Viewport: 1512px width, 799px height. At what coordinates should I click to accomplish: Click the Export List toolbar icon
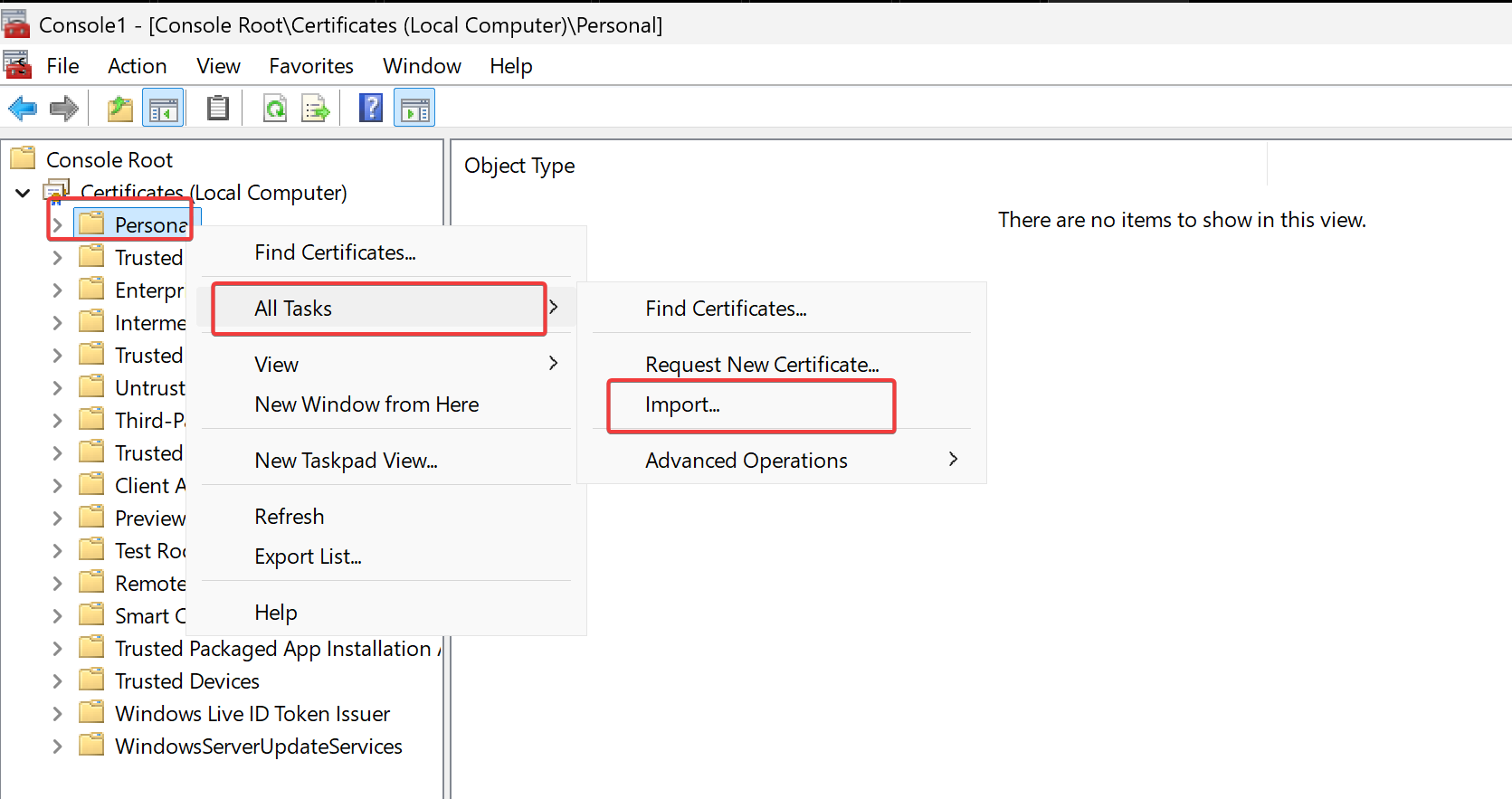(316, 109)
